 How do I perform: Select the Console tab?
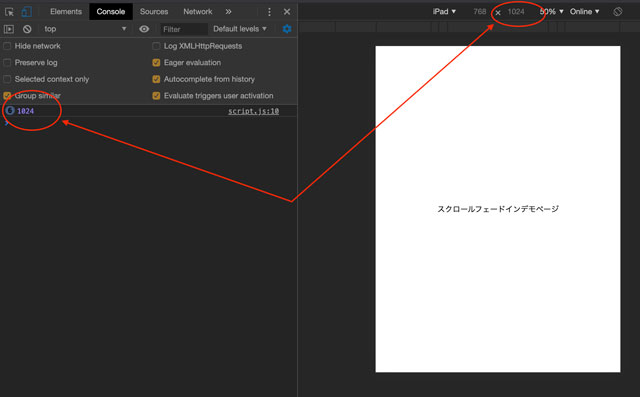(111, 12)
